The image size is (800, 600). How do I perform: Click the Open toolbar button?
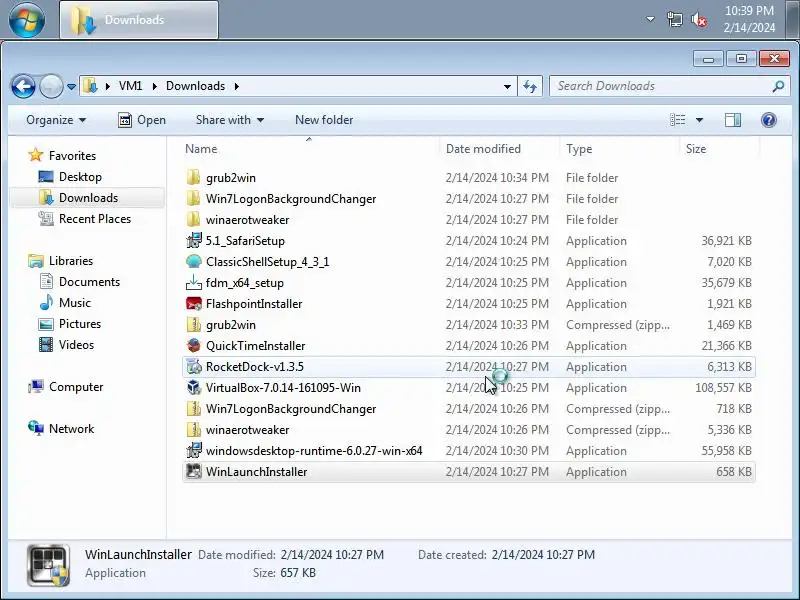(x=142, y=120)
